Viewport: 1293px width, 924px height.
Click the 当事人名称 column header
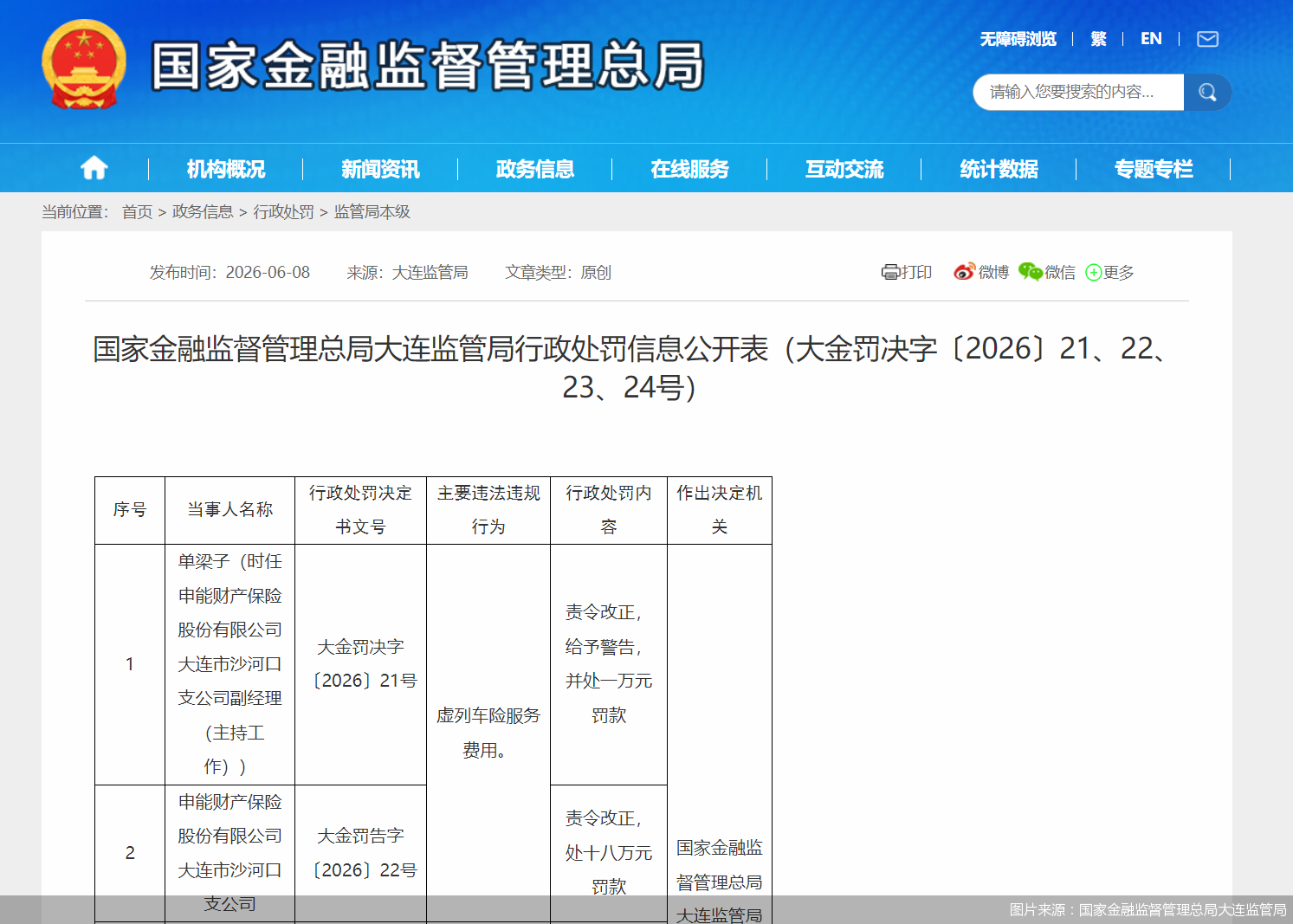pyautogui.click(x=230, y=510)
